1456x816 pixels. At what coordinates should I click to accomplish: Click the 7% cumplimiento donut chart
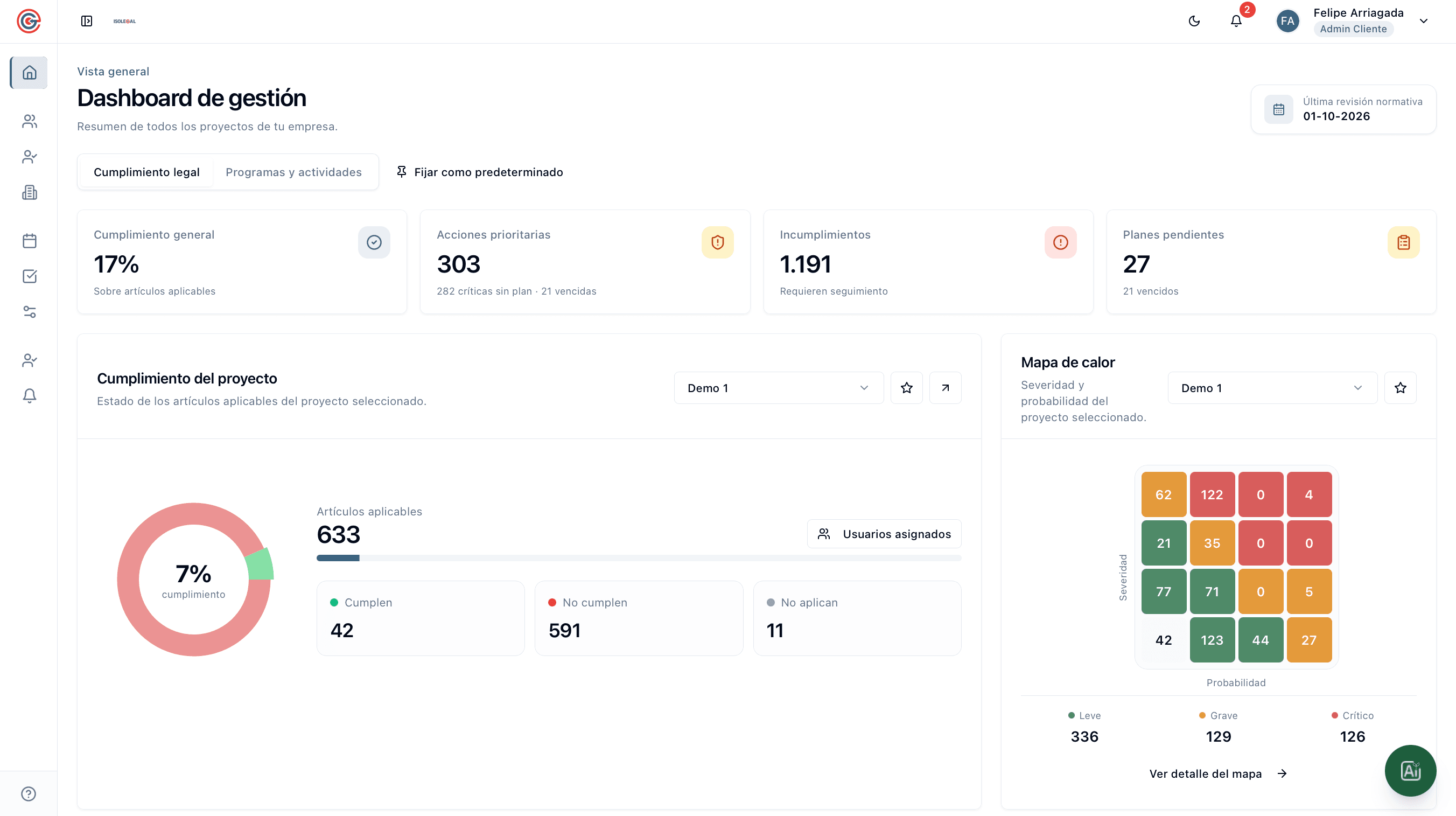point(194,580)
